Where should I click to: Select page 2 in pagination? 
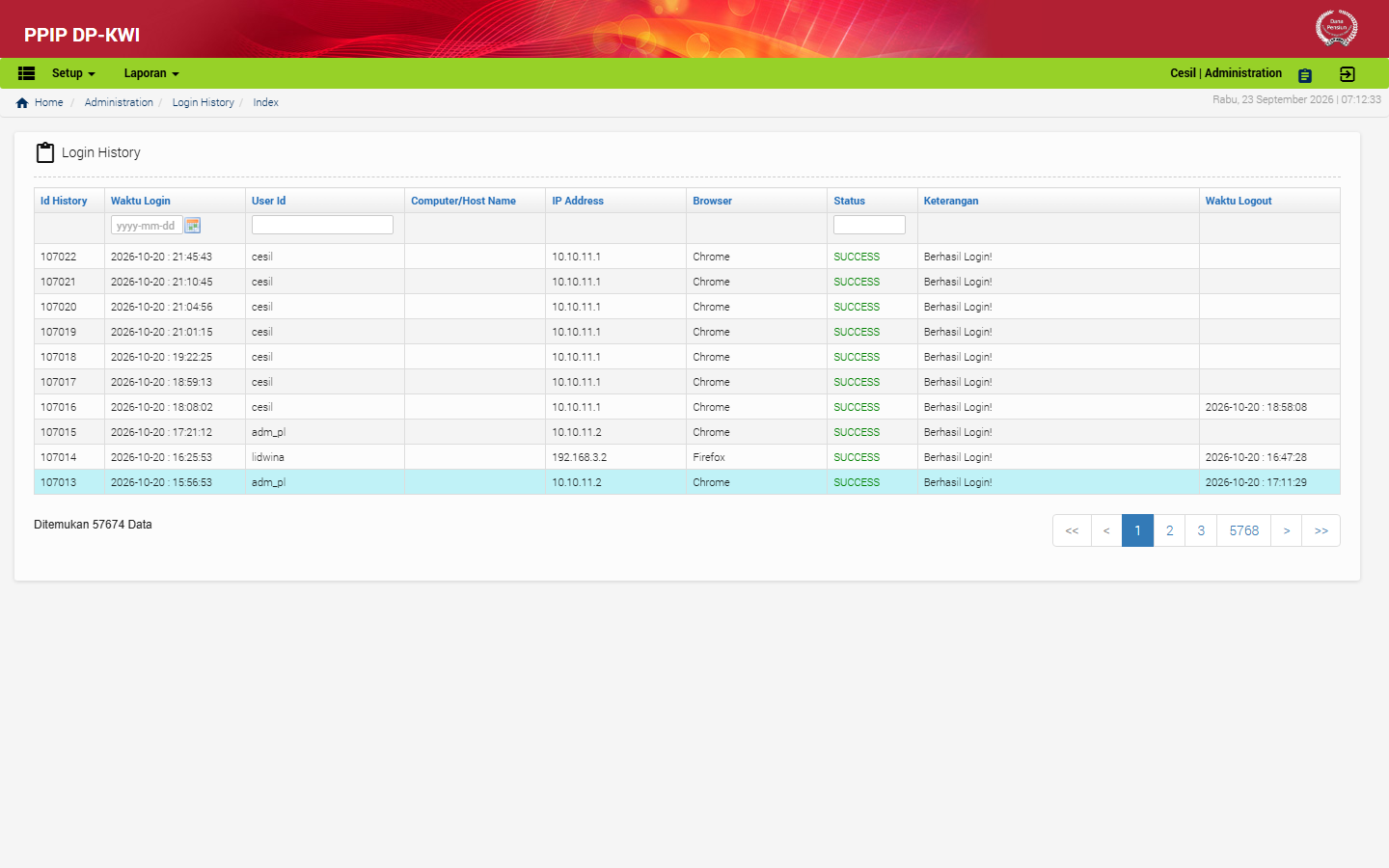[1170, 530]
